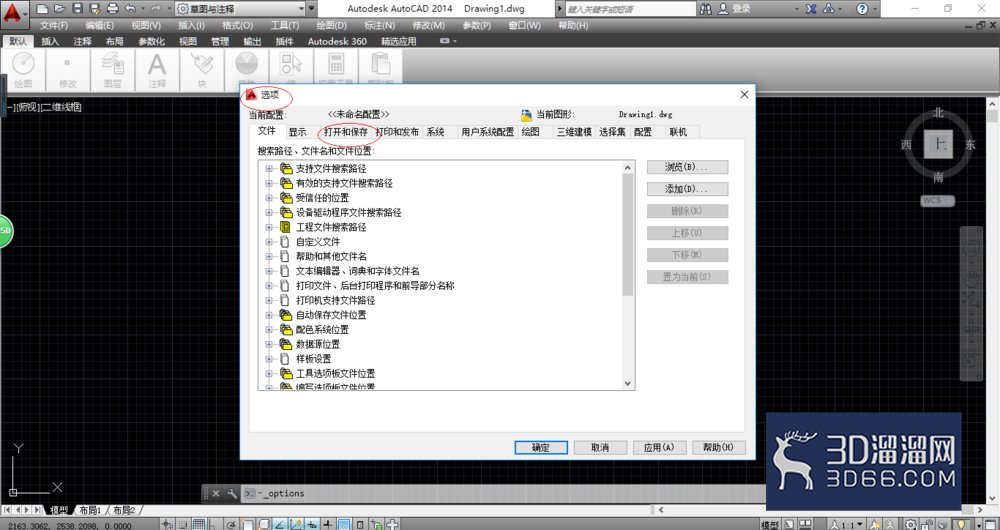This screenshot has width=1000, height=530.
Task: Toggle snap mode in status bar
Action: [x=183, y=524]
